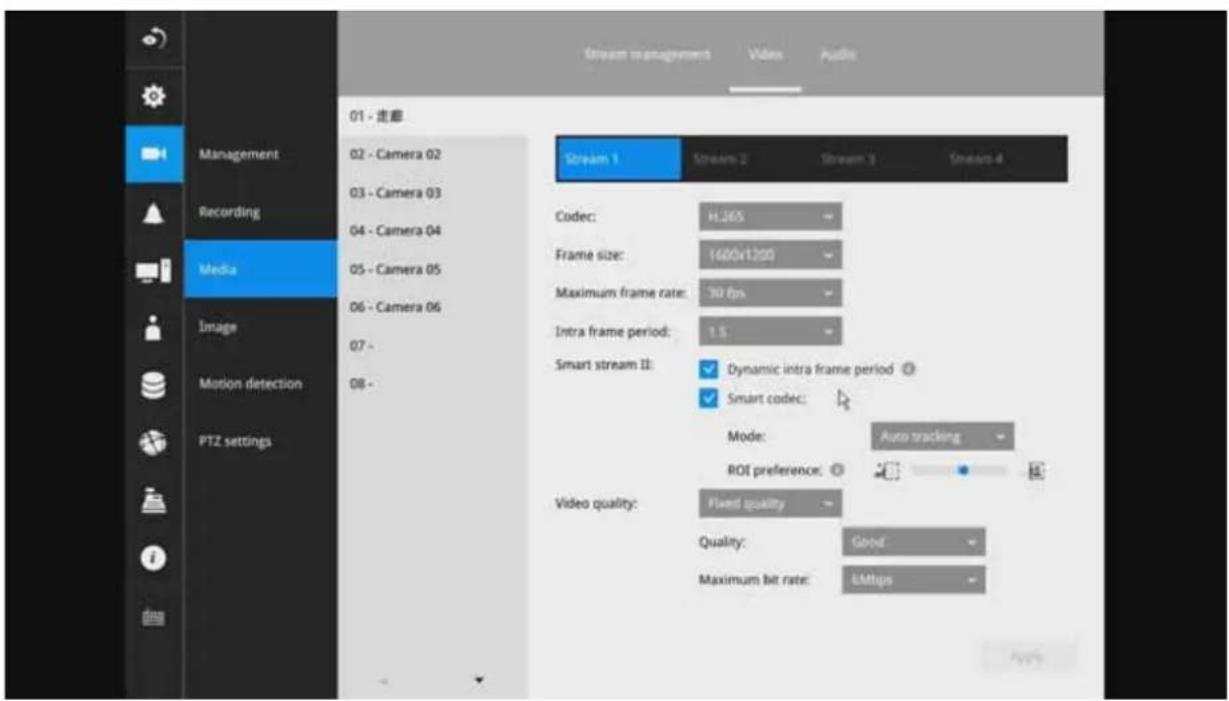Click the Apply button
The height and width of the screenshot is (701, 1229).
pyautogui.click(x=1027, y=656)
